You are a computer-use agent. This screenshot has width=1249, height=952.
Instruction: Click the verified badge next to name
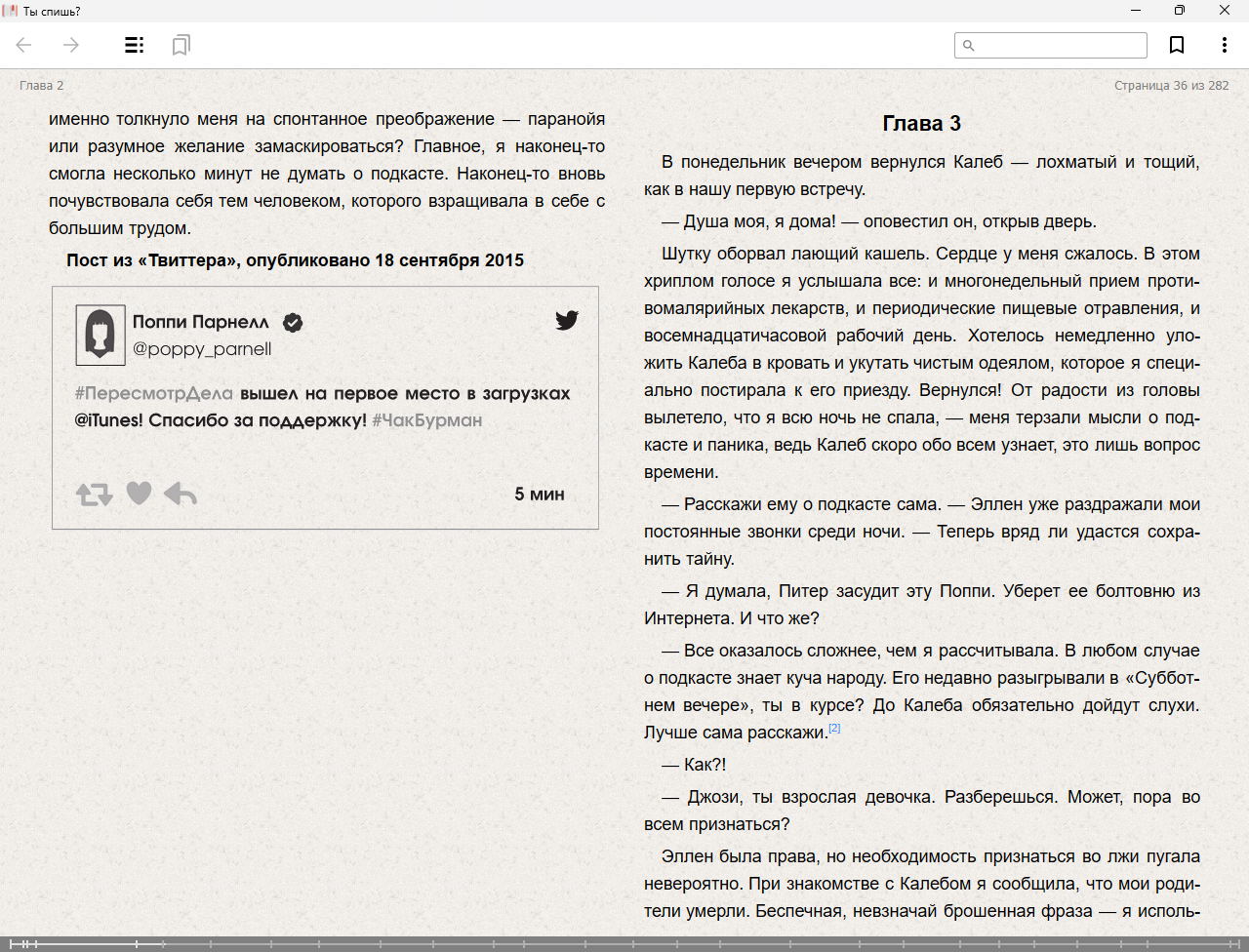pos(293,323)
